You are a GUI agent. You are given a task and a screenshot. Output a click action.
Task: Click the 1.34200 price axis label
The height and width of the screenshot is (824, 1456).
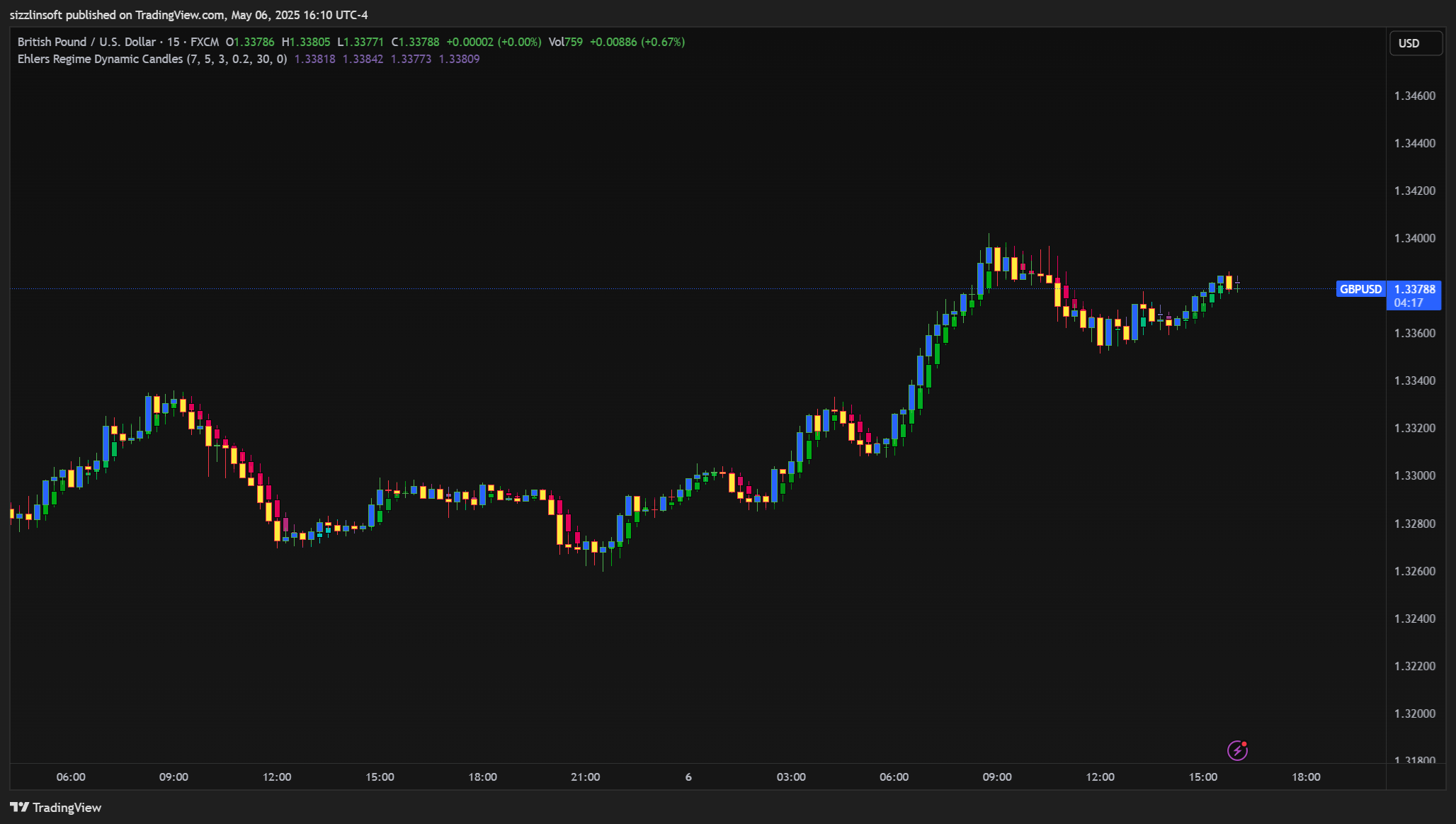pyautogui.click(x=1415, y=191)
